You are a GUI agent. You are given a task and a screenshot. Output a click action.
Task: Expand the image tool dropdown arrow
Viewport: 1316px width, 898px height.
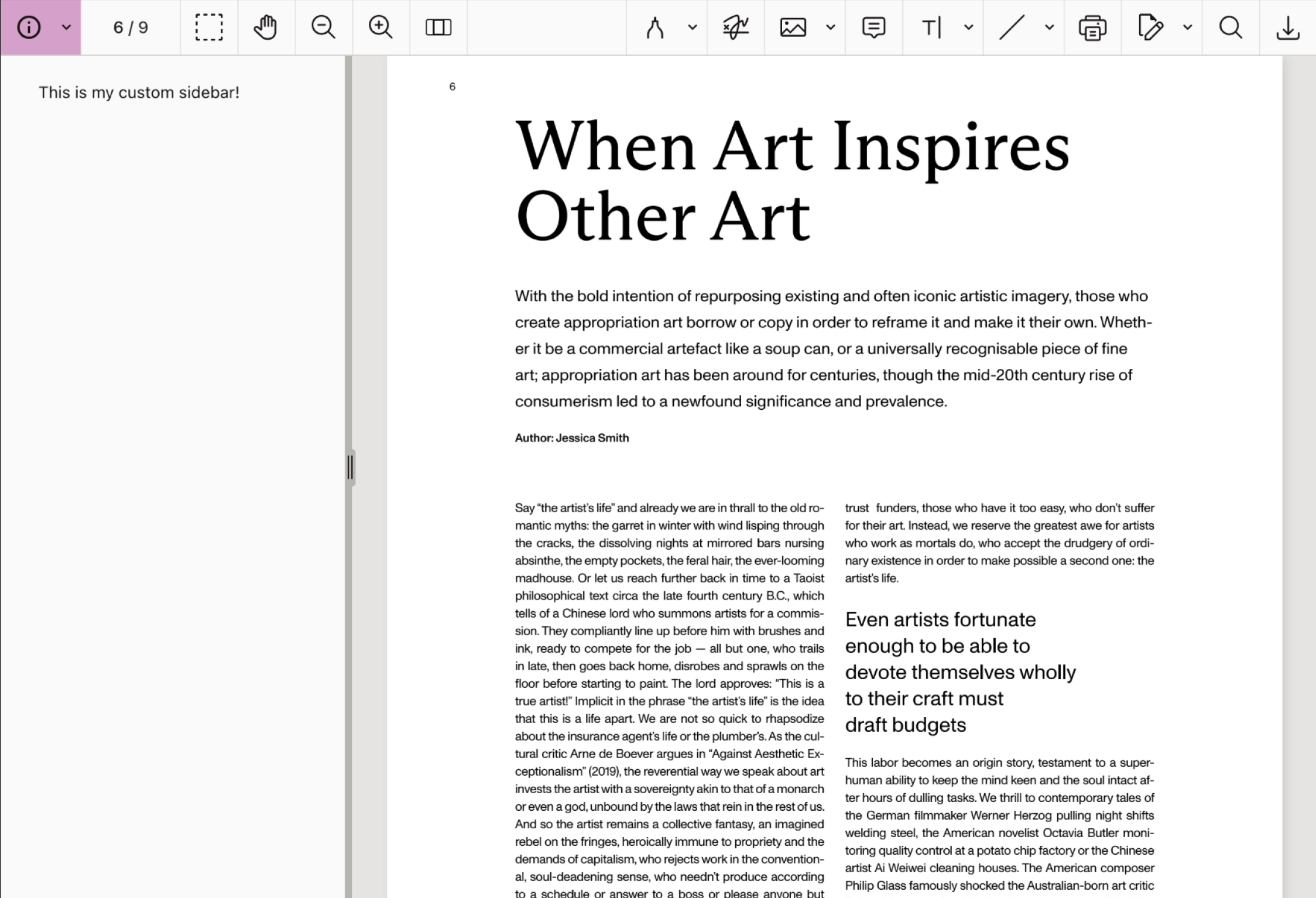click(831, 28)
